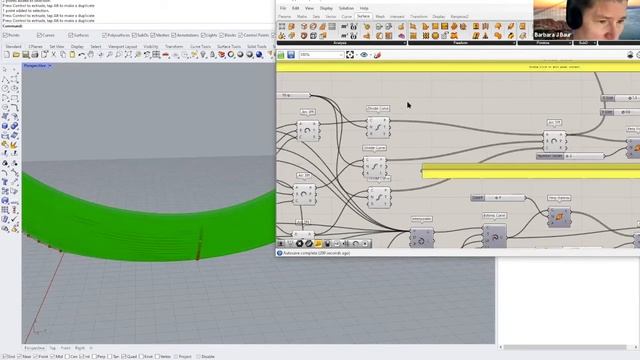Open the Perspective viewport title dropdown
This screenshot has width=640, height=360.
click(50, 66)
